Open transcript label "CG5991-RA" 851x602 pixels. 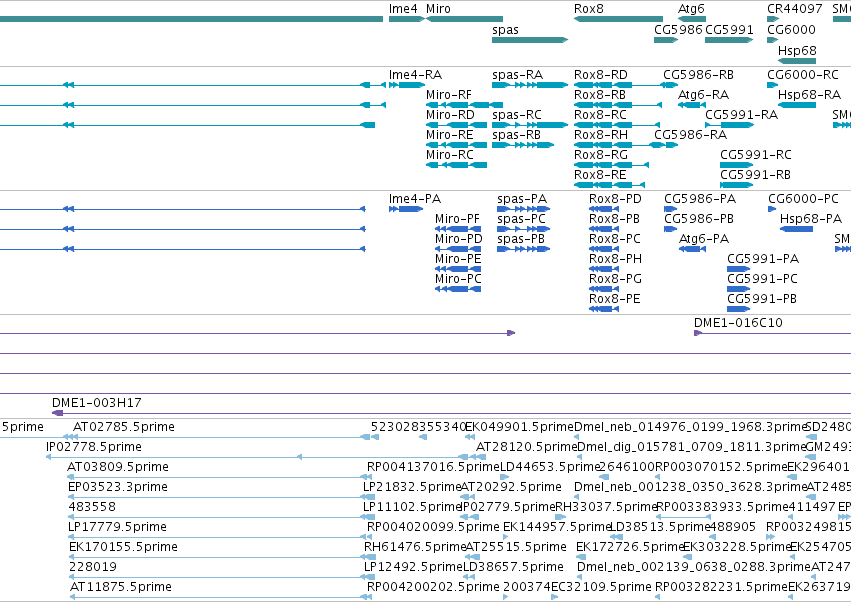741,115
